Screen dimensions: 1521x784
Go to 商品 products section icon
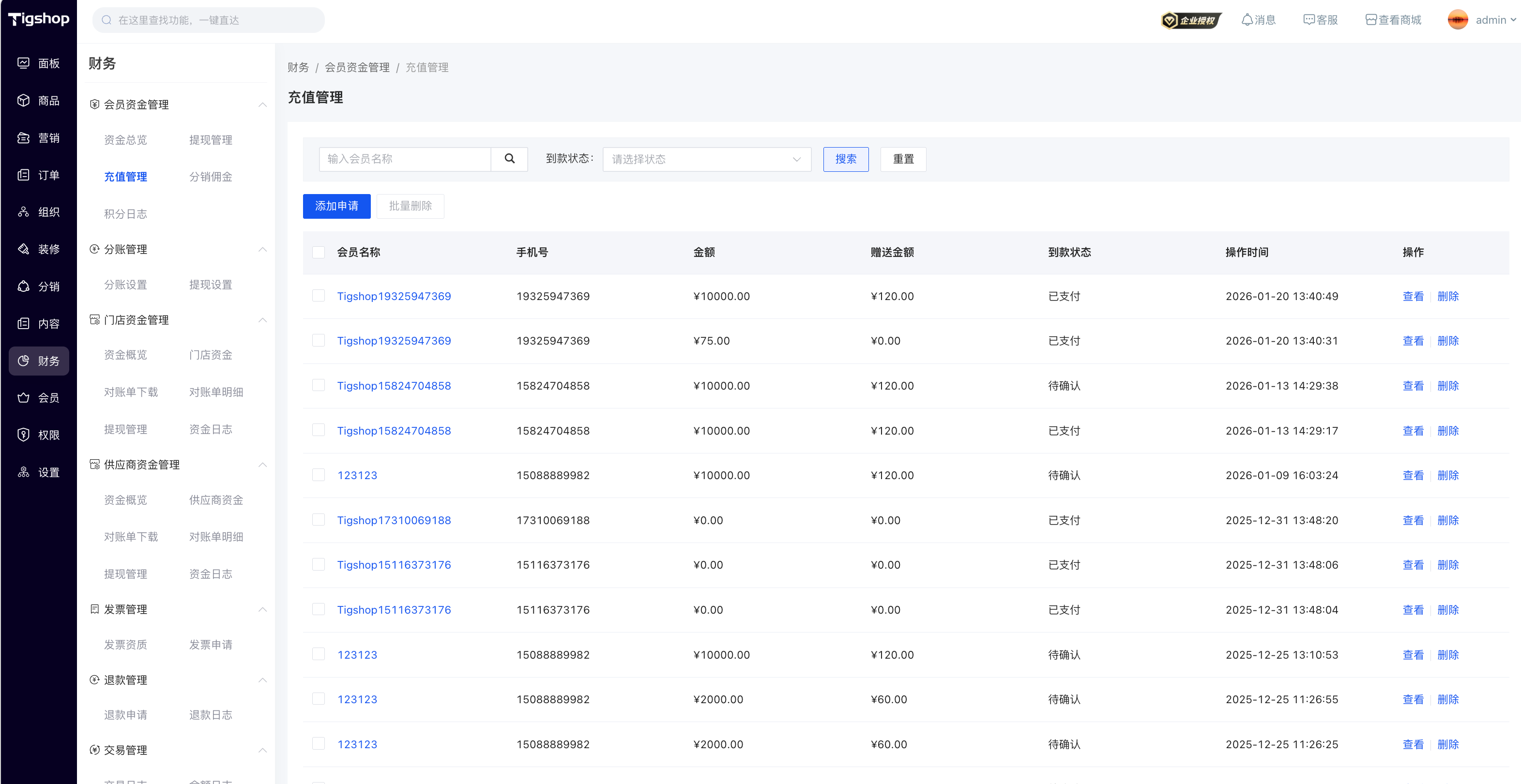point(24,100)
